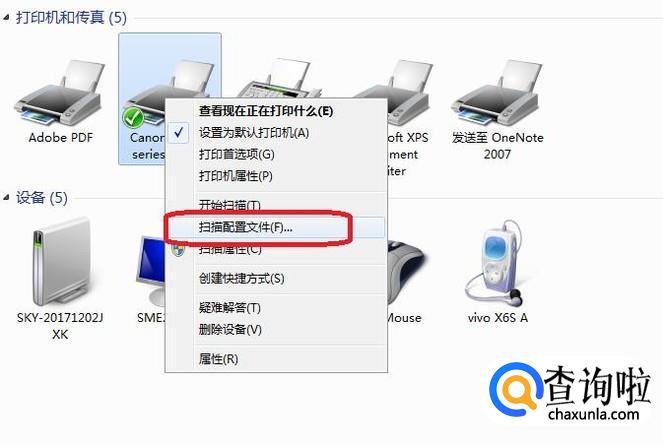This screenshot has width=663, height=445.
Task: Collapse the 打印机和传真 (5) group
Action: pos(6,17)
